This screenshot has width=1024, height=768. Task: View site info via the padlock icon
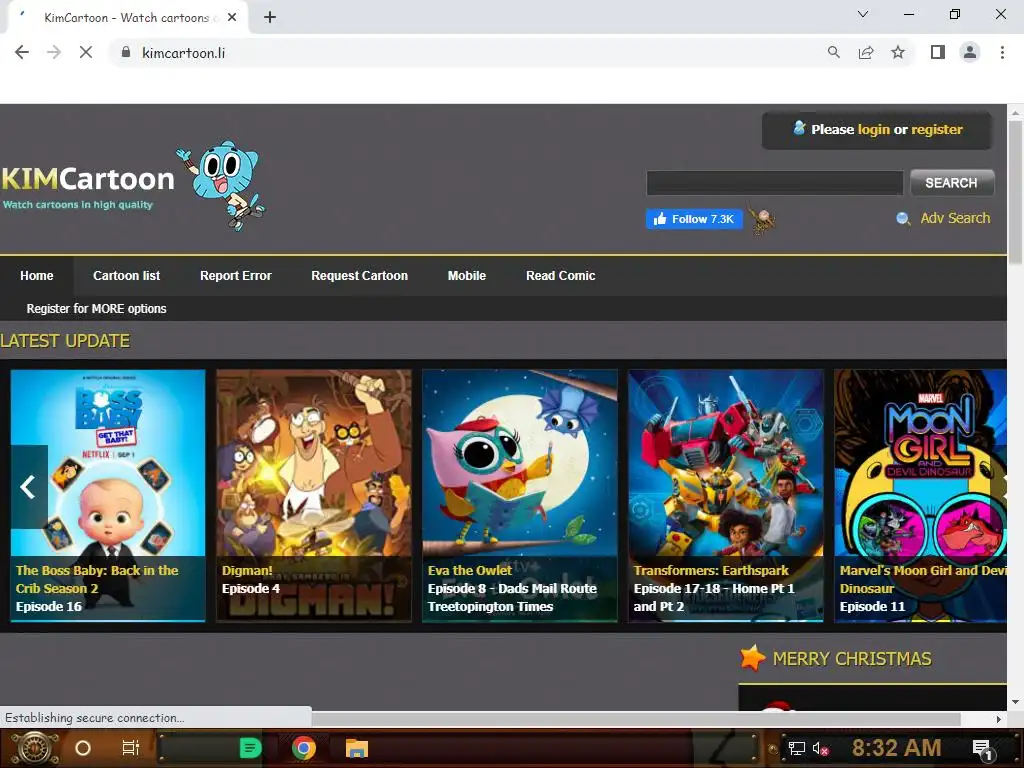(x=126, y=52)
